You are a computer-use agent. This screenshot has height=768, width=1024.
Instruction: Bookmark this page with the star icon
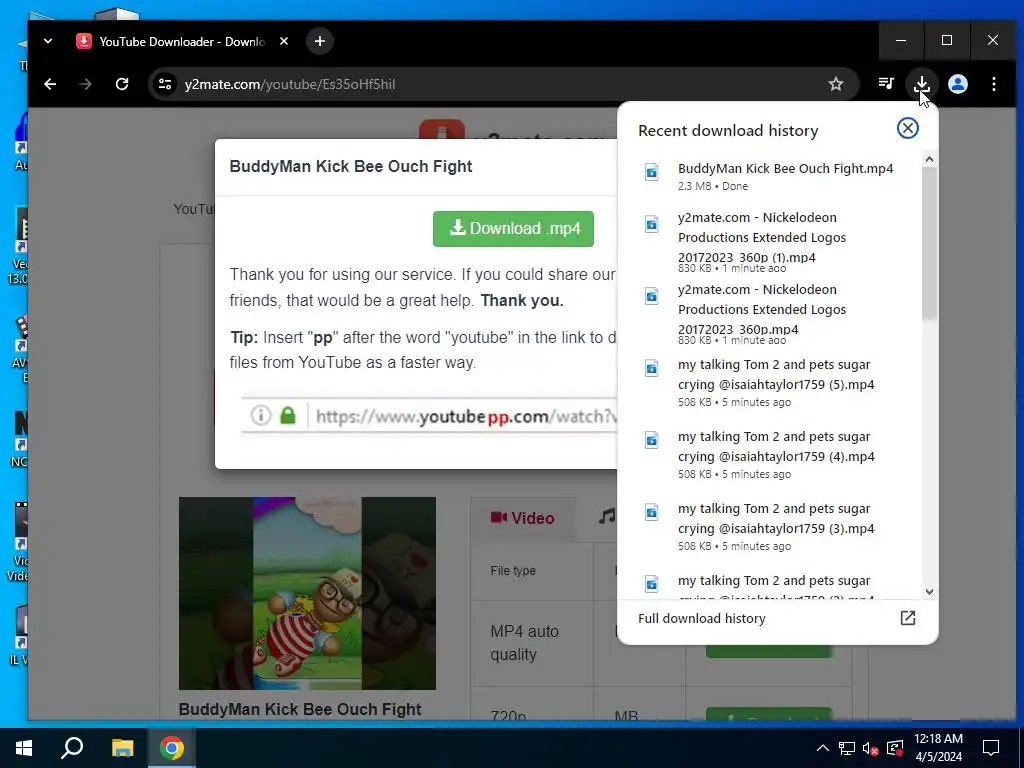coord(835,84)
